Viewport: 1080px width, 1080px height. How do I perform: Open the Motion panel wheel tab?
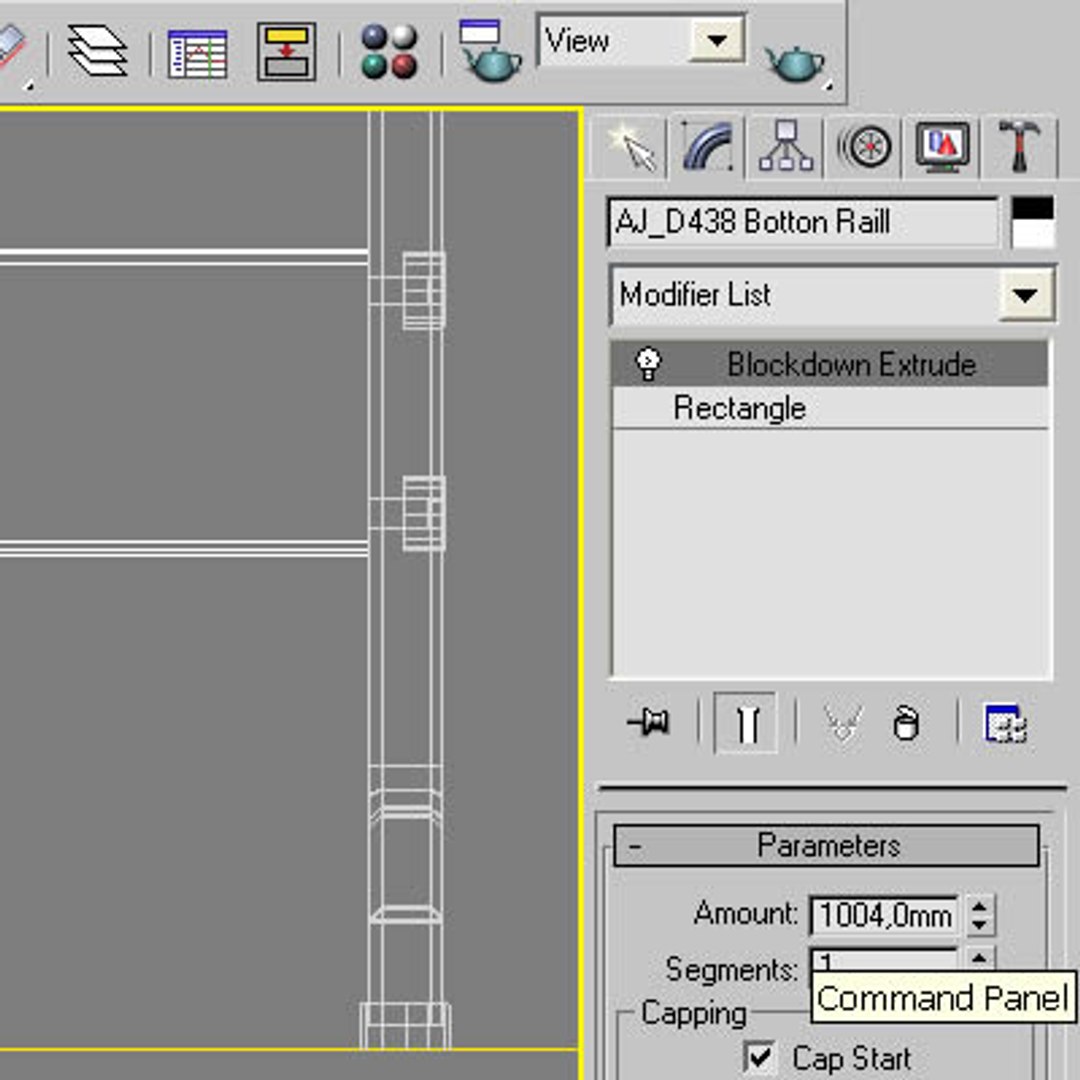864,147
